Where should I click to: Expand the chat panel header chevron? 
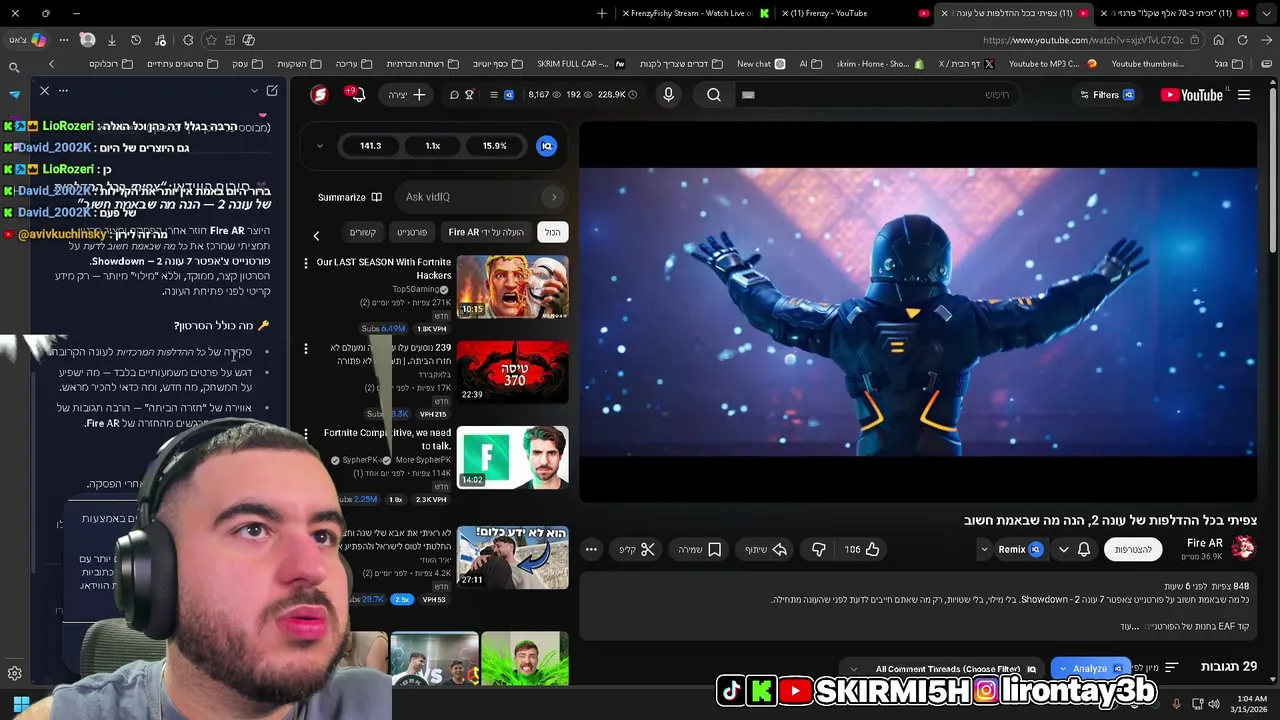point(254,91)
